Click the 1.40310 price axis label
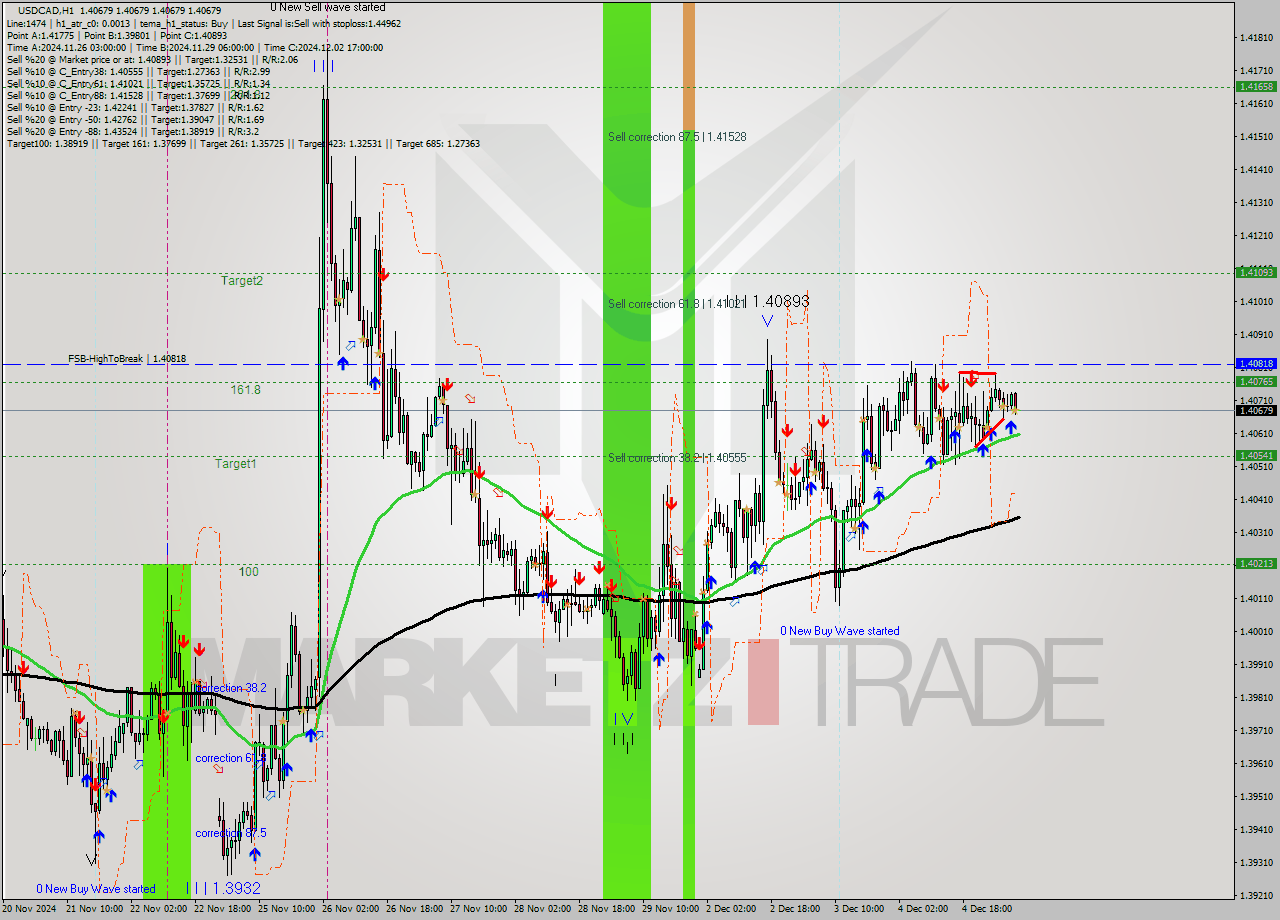The width and height of the screenshot is (1280, 920). [1256, 532]
